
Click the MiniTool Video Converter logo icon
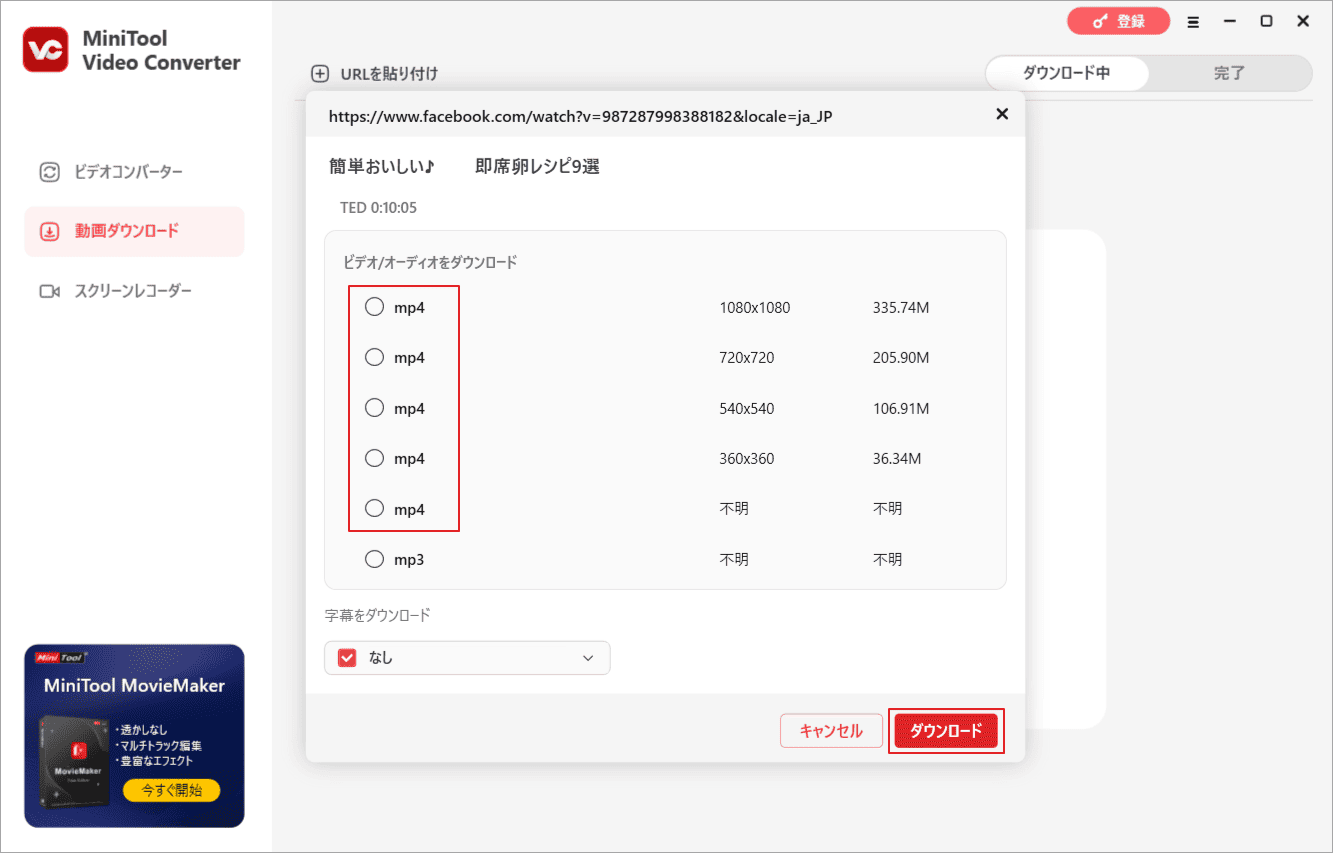click(x=45, y=50)
